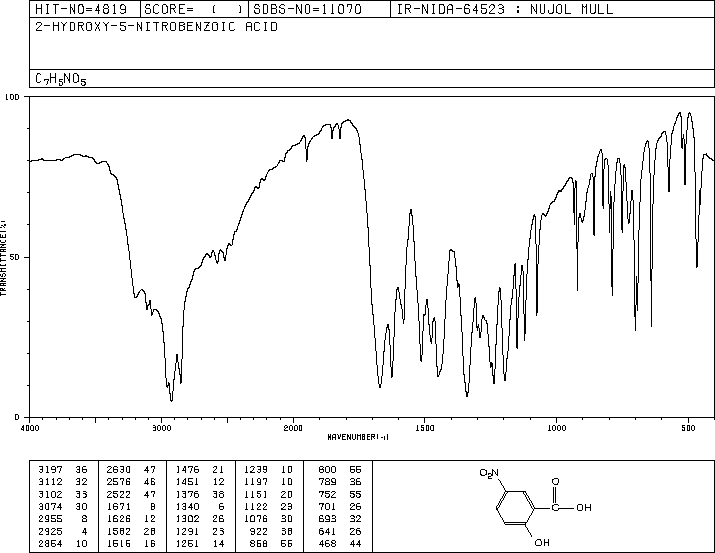Click the 1500 tick label on x-axis
Viewport: 715px width, 553px height.
click(x=425, y=428)
